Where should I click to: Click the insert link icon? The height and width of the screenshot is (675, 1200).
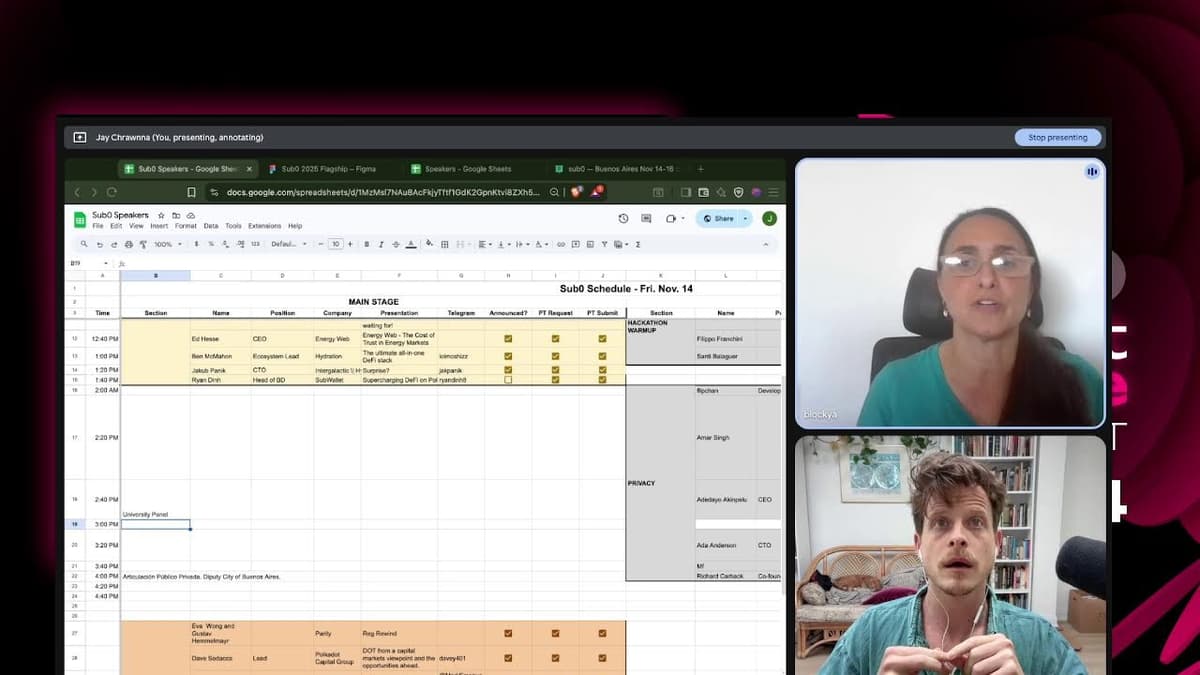pyautogui.click(x=561, y=244)
